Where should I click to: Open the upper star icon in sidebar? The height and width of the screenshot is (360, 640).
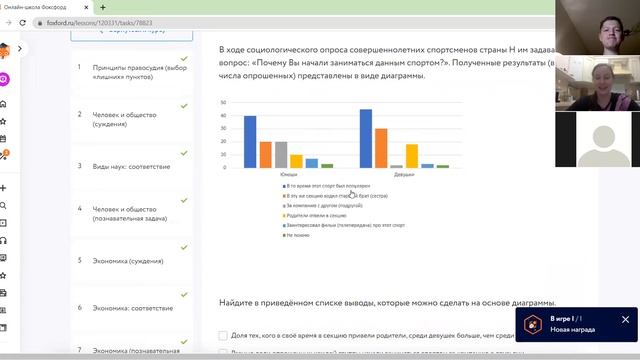tap(3, 121)
